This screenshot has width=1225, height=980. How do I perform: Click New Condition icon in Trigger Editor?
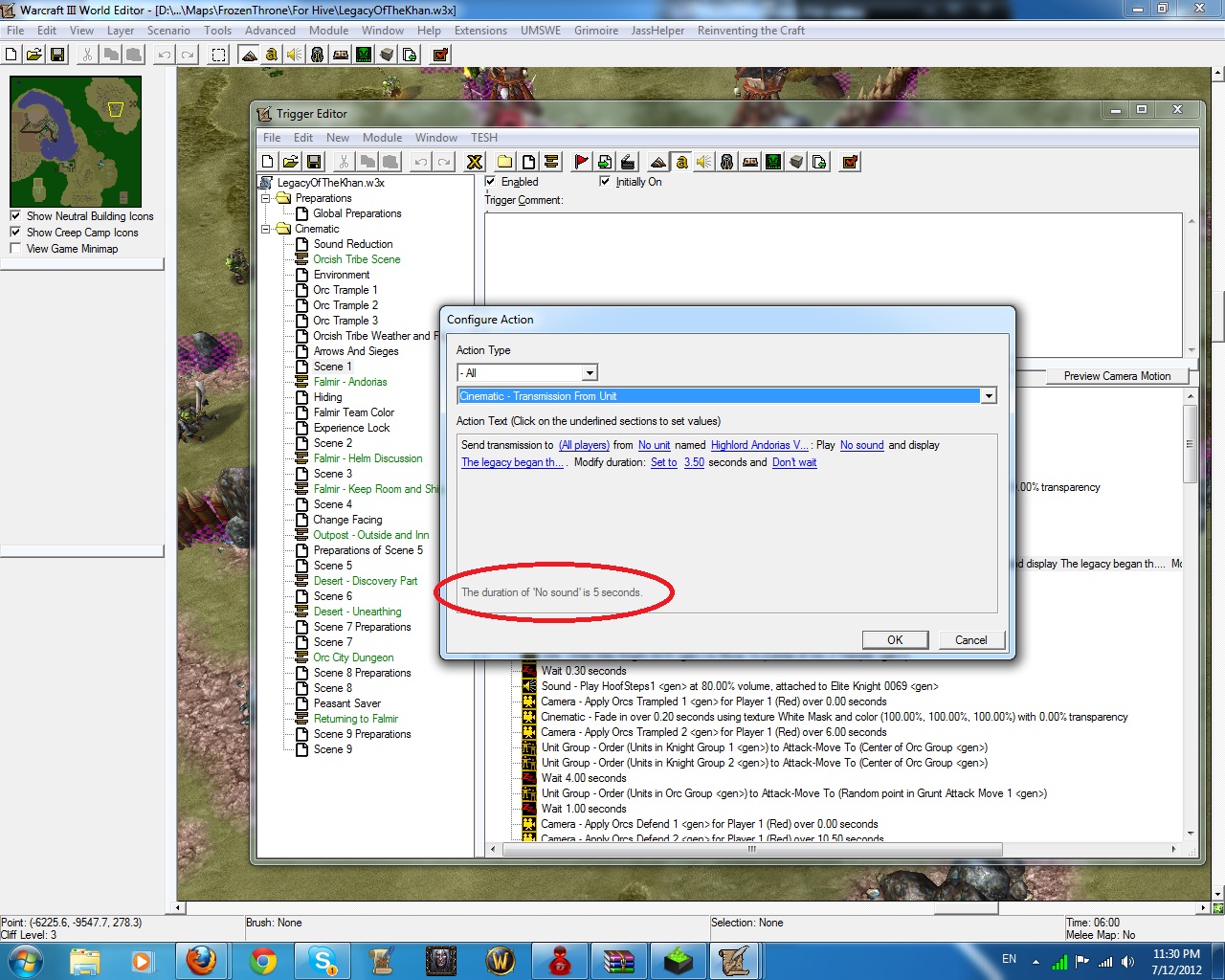coord(604,162)
